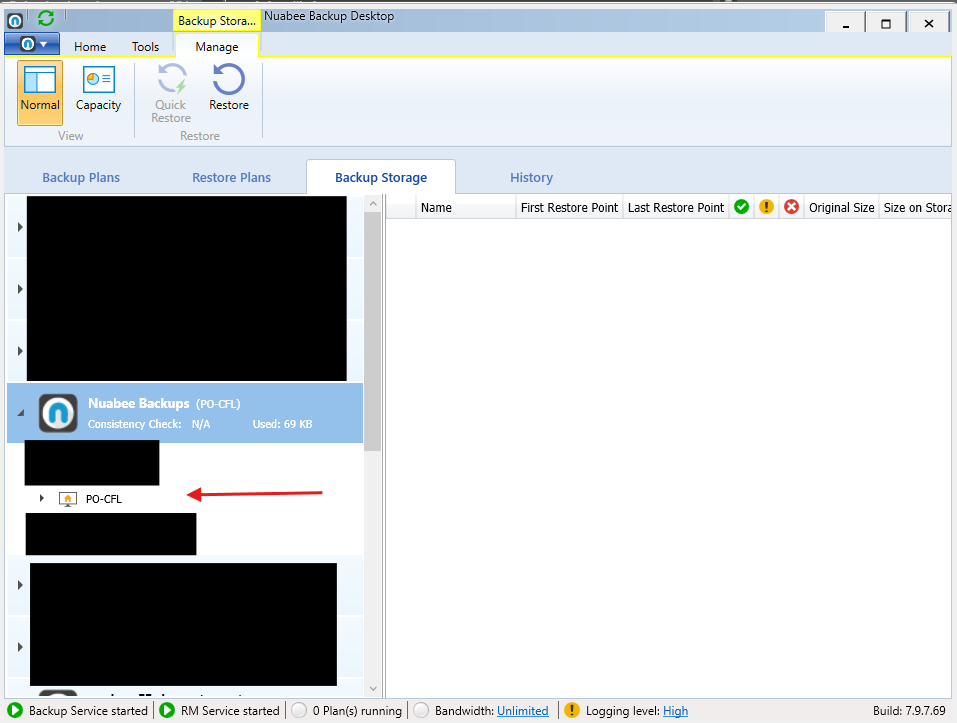Click the Nuabee app icon in title bar

[15, 20]
